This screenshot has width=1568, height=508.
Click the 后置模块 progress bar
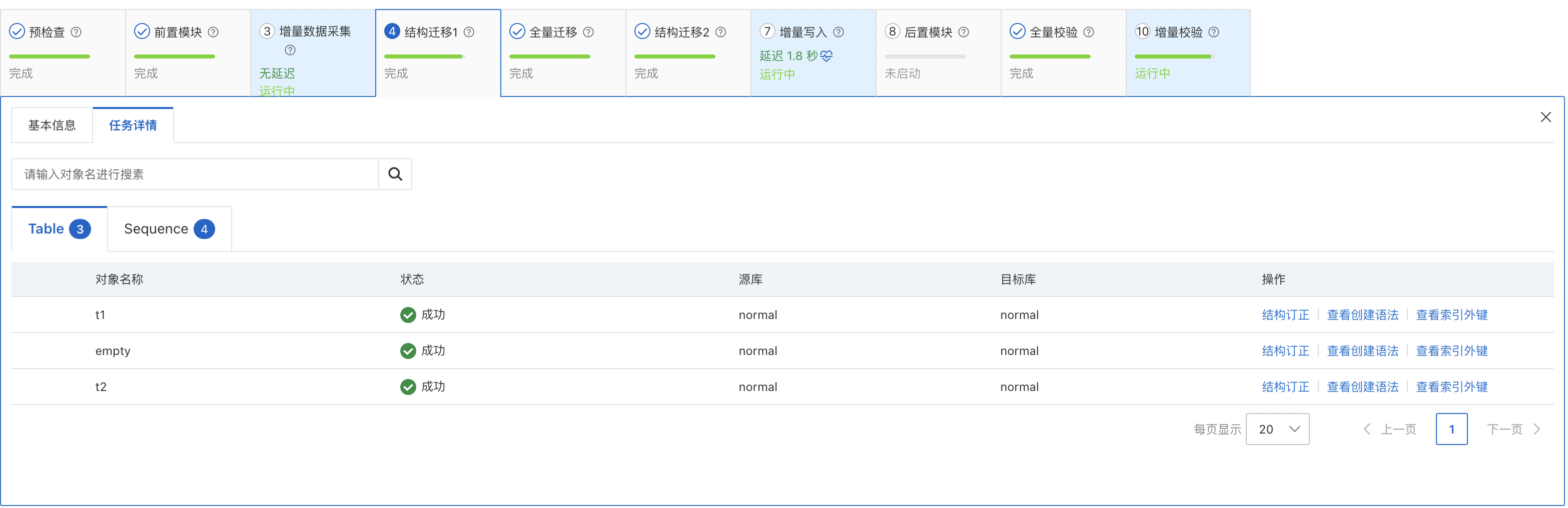click(925, 56)
